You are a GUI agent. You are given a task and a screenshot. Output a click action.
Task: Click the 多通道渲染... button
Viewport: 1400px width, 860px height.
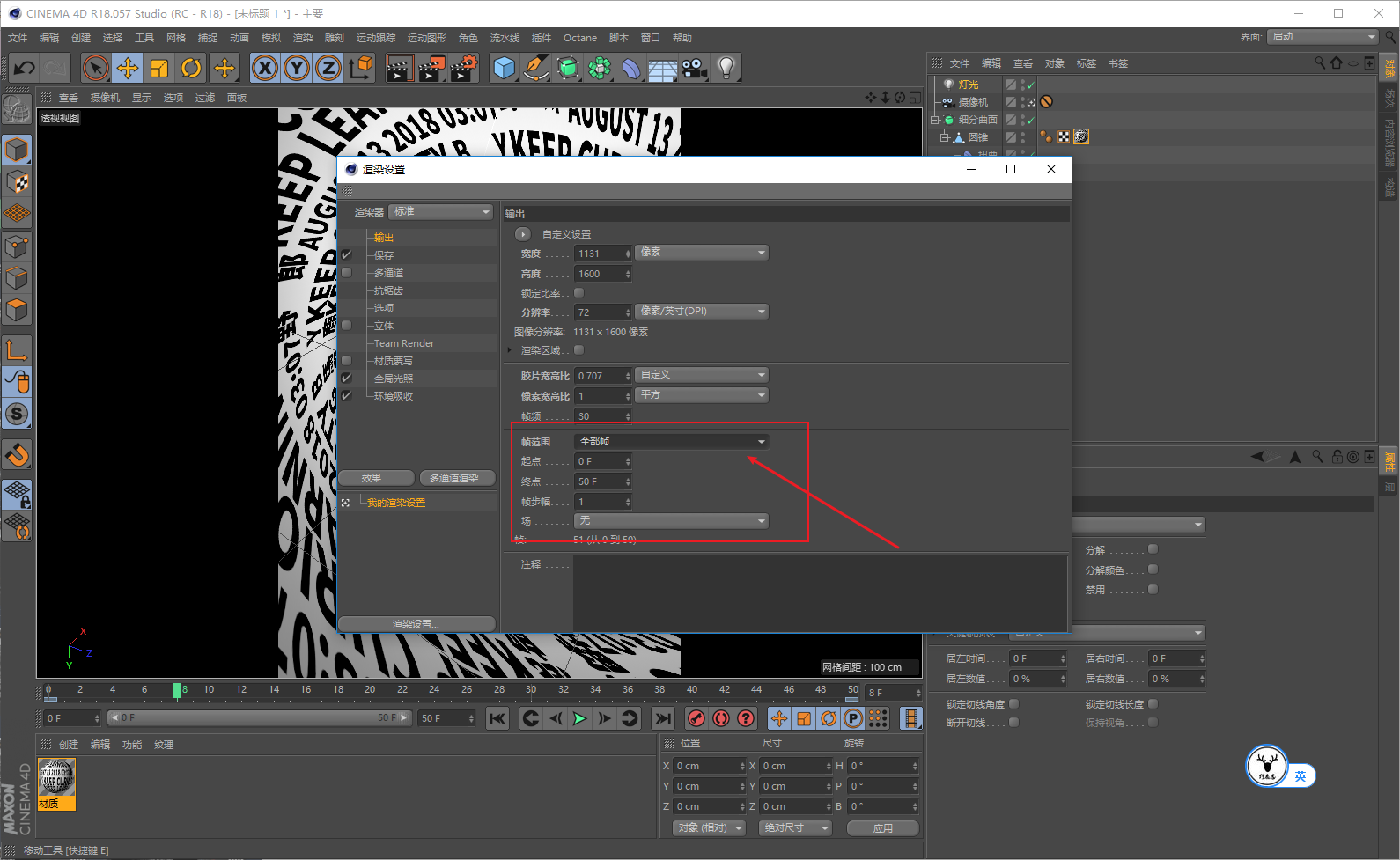457,478
